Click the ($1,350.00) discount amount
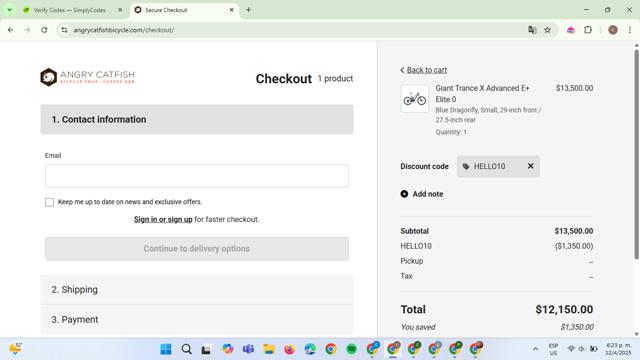 573,246
